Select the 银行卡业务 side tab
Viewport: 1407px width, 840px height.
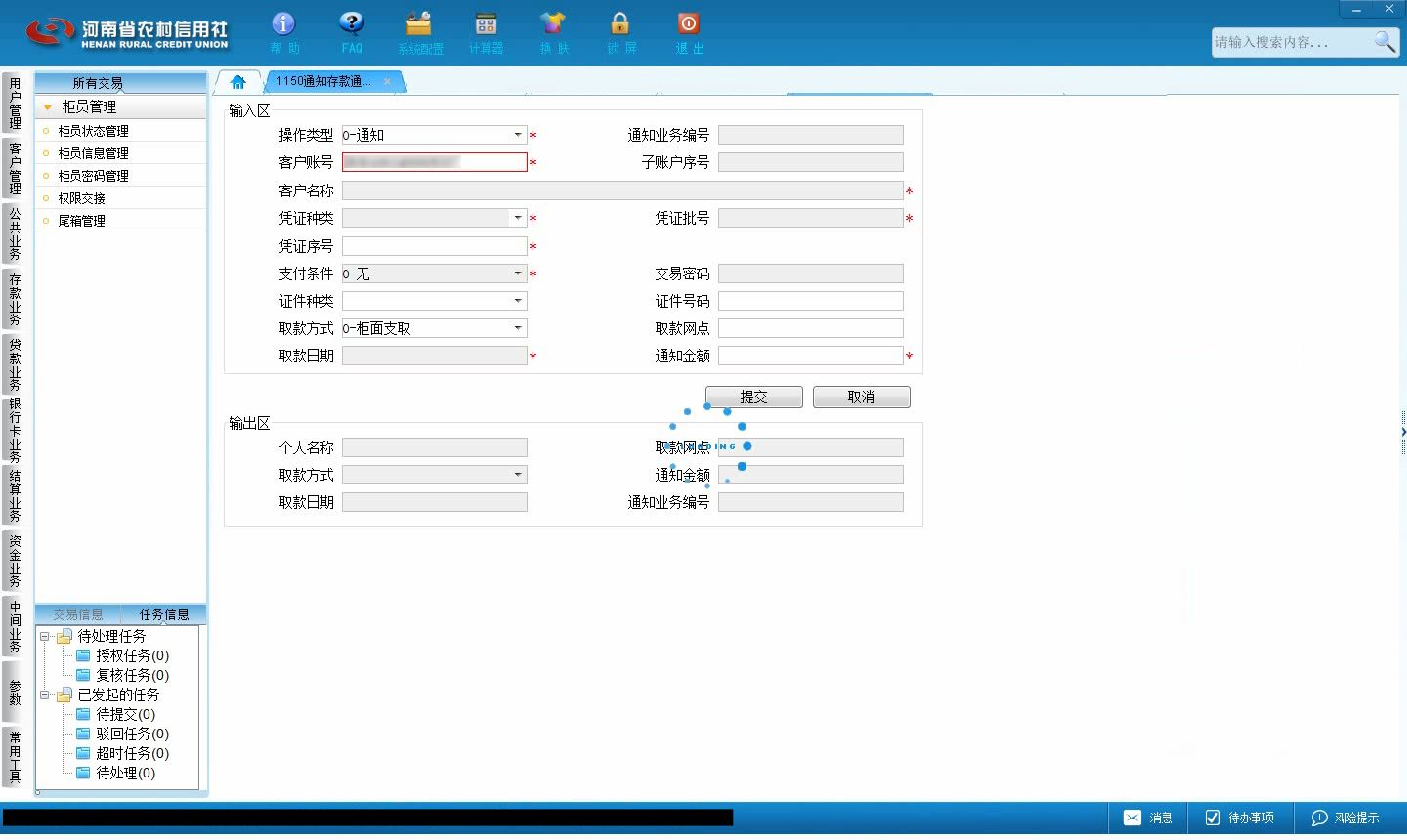(x=15, y=430)
